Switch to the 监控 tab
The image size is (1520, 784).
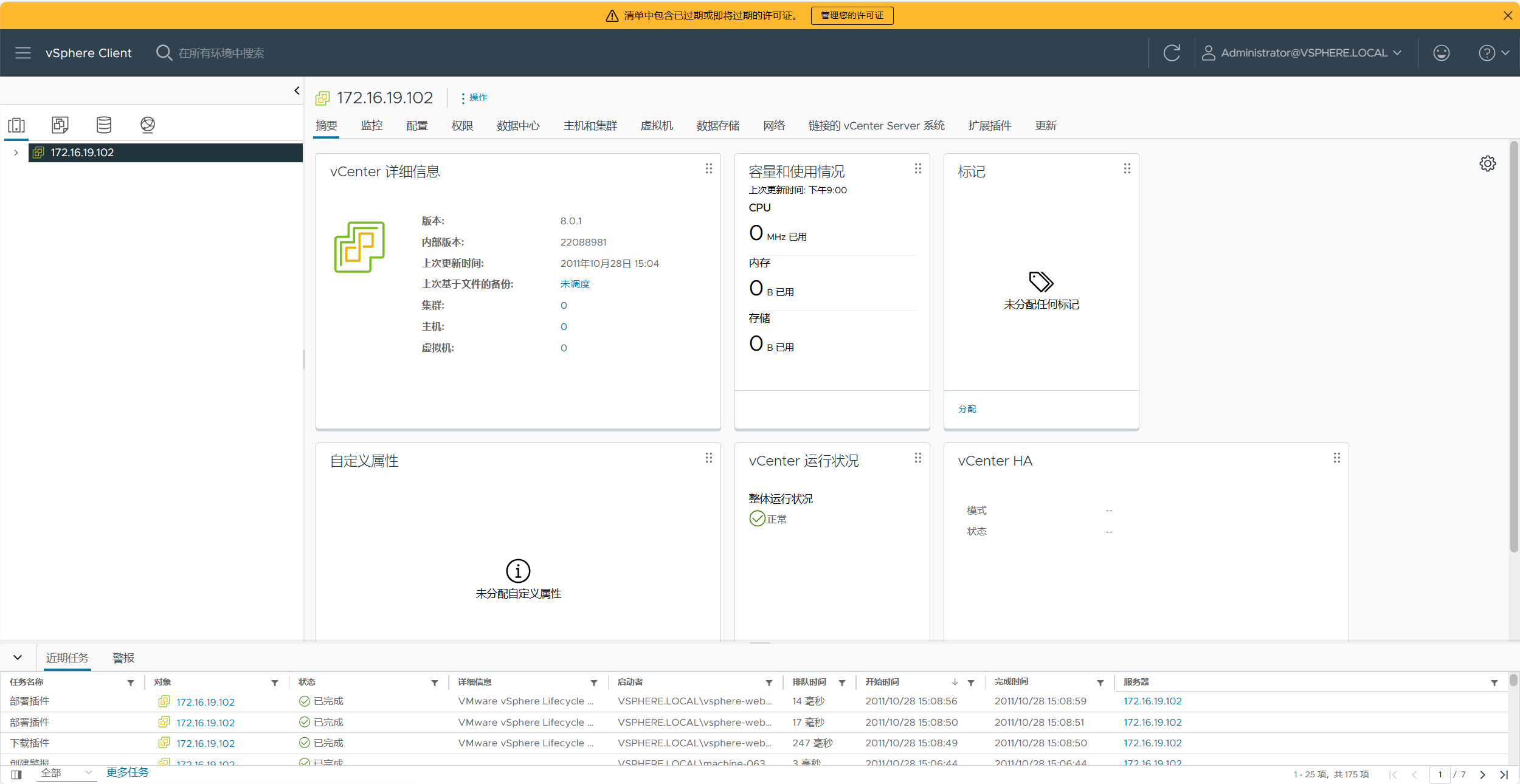(x=371, y=125)
